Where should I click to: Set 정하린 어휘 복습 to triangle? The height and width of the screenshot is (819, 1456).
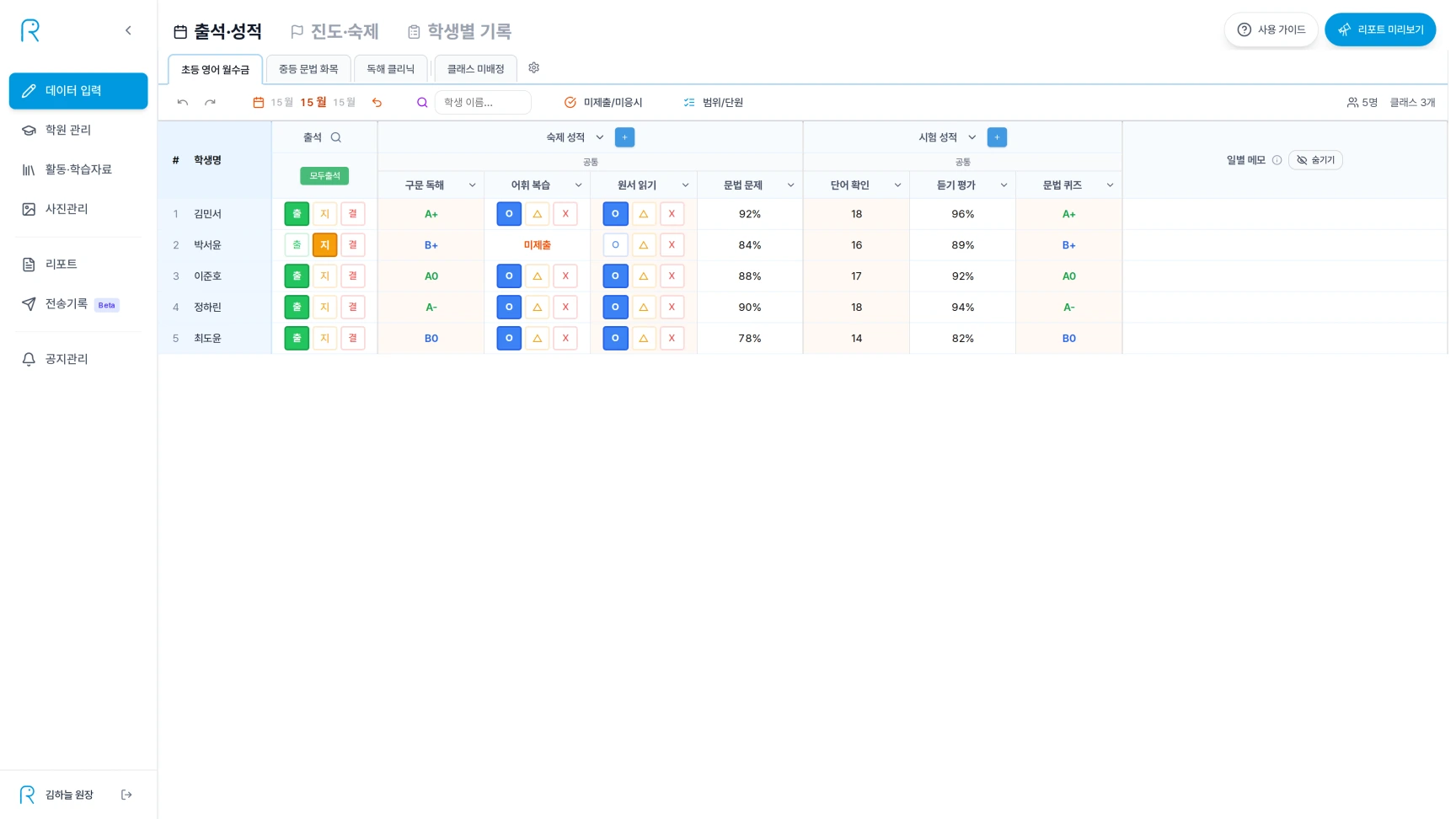click(x=537, y=308)
